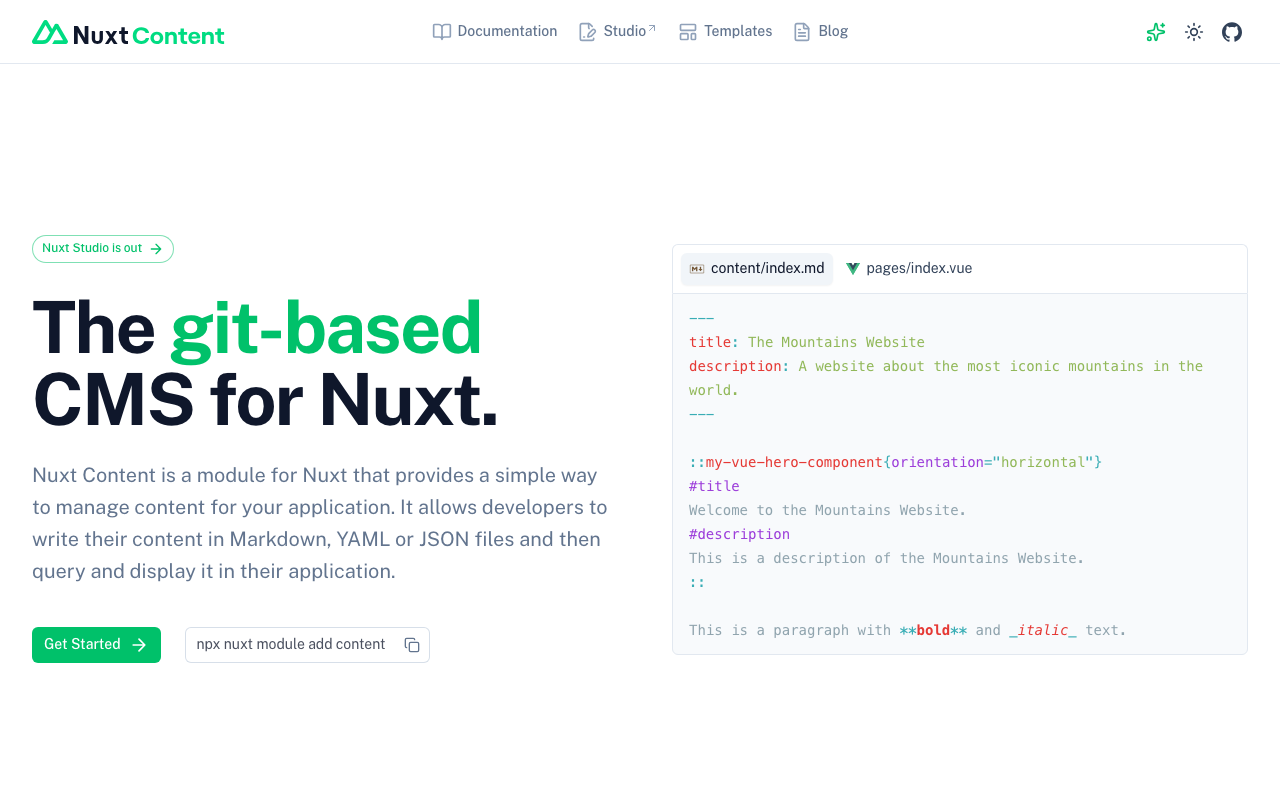Image resolution: width=1280 pixels, height=800 pixels.
Task: Select the Templates grid icon
Action: tap(687, 31)
